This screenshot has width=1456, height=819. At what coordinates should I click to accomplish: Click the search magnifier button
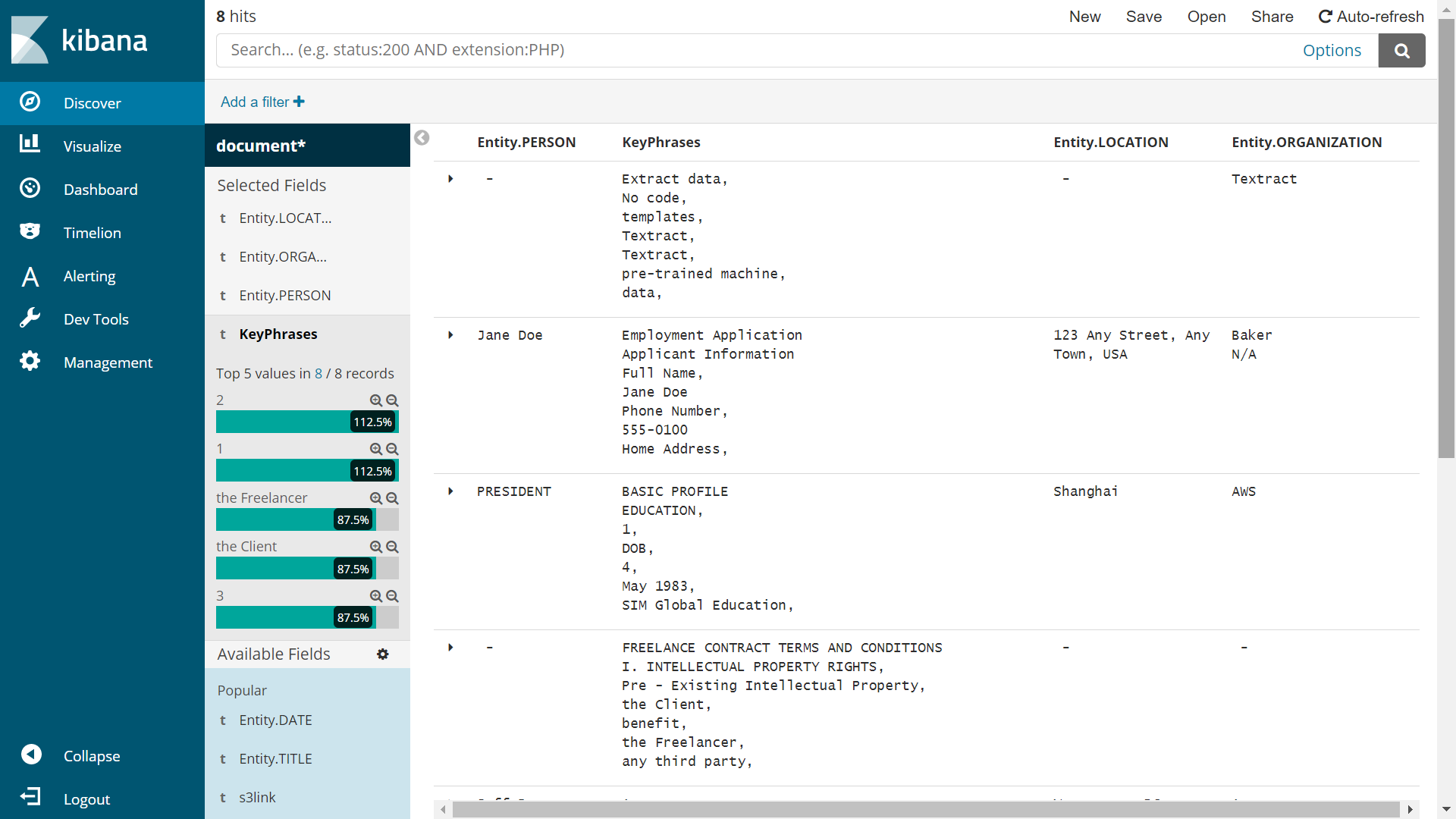pyautogui.click(x=1401, y=51)
